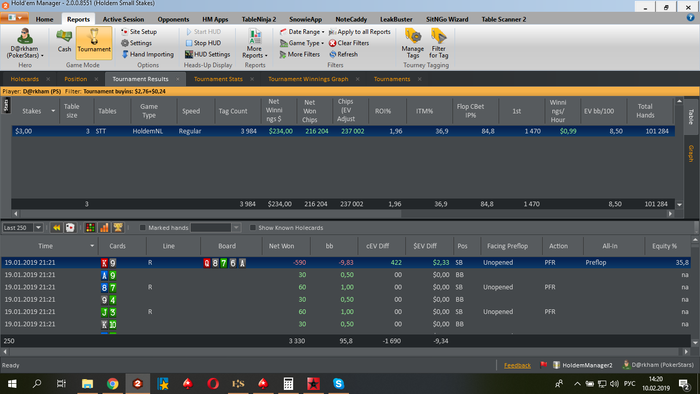Image resolution: width=700 pixels, height=394 pixels.
Task: Switch to the Home ribbon tab
Action: pos(44,19)
